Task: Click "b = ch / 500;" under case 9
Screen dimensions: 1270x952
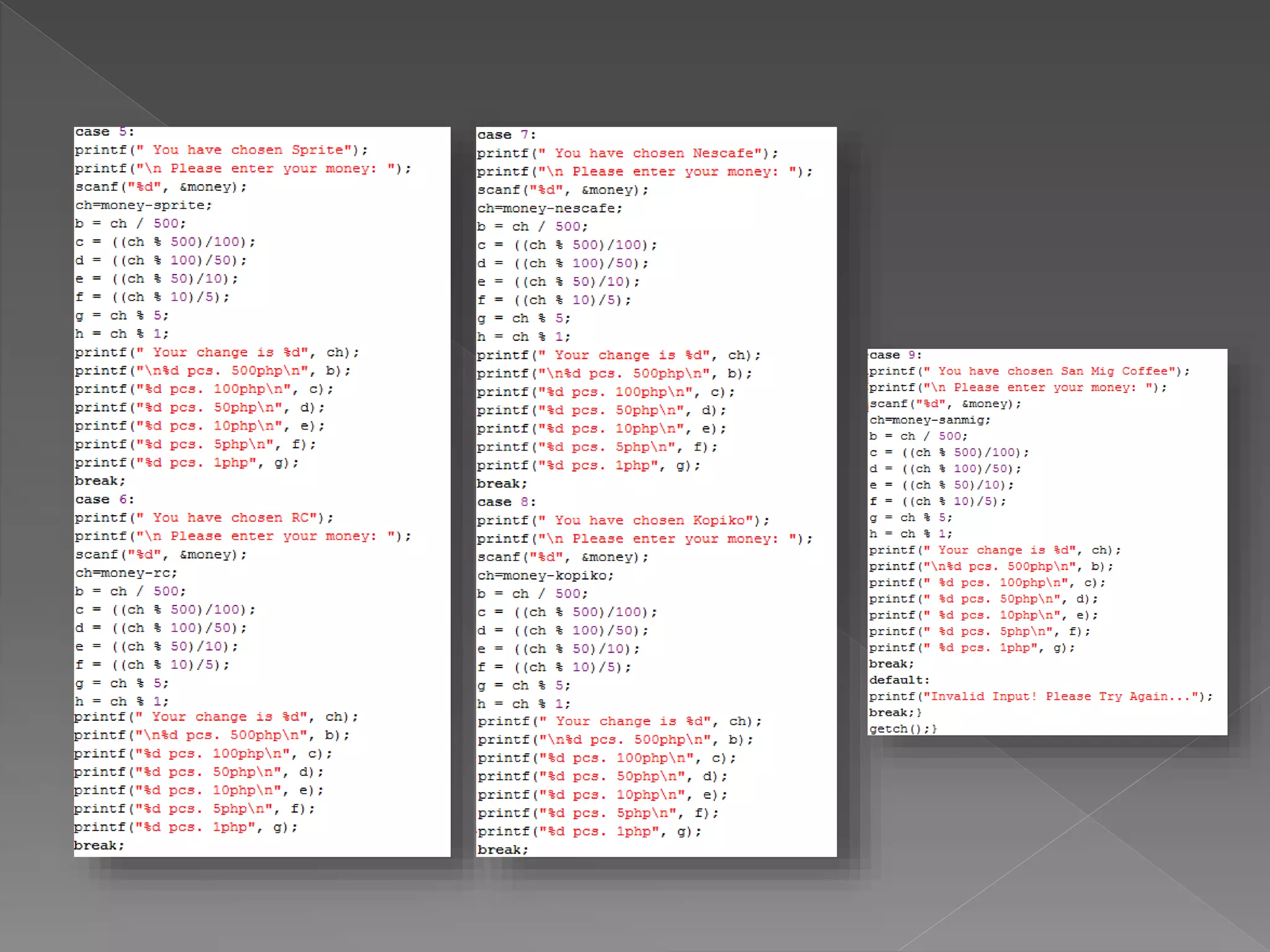Action: [x=918, y=436]
